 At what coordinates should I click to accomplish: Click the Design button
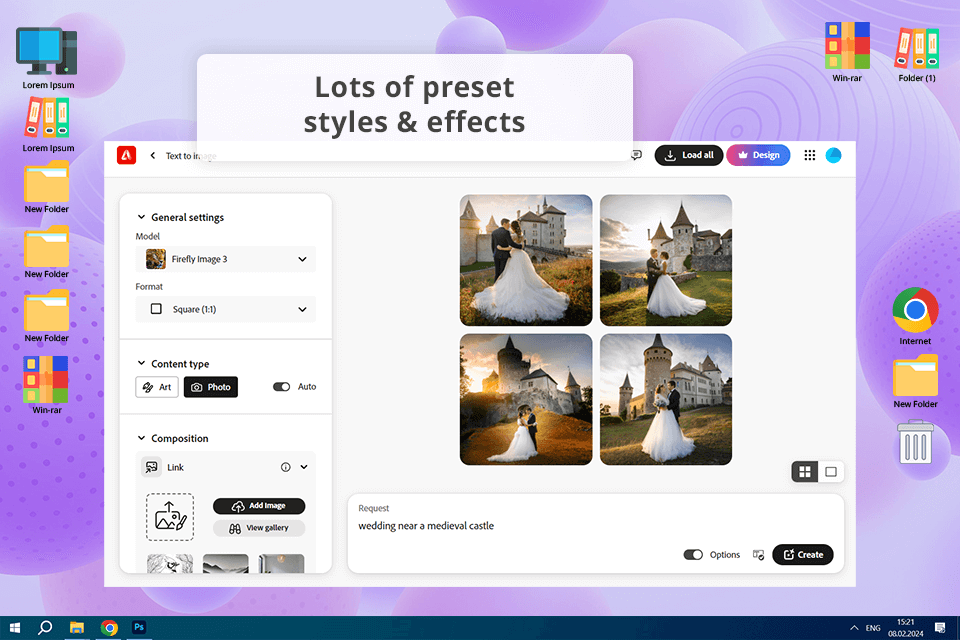point(758,155)
